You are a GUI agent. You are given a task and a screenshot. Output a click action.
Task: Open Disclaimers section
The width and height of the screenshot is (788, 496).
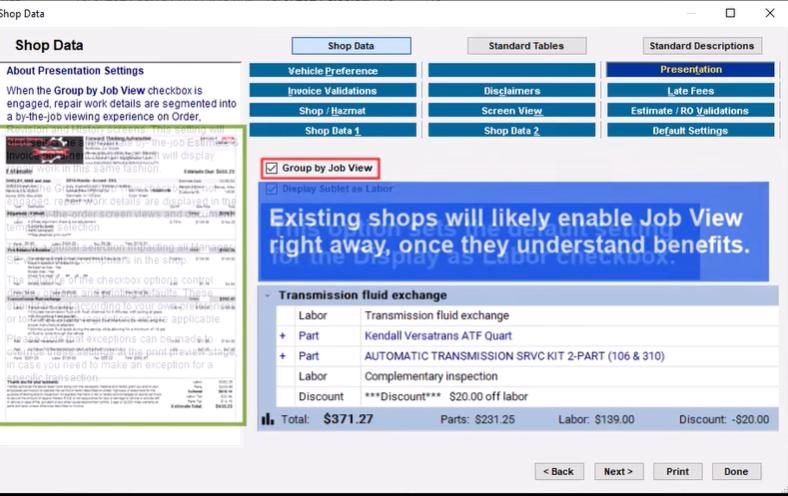point(512,90)
